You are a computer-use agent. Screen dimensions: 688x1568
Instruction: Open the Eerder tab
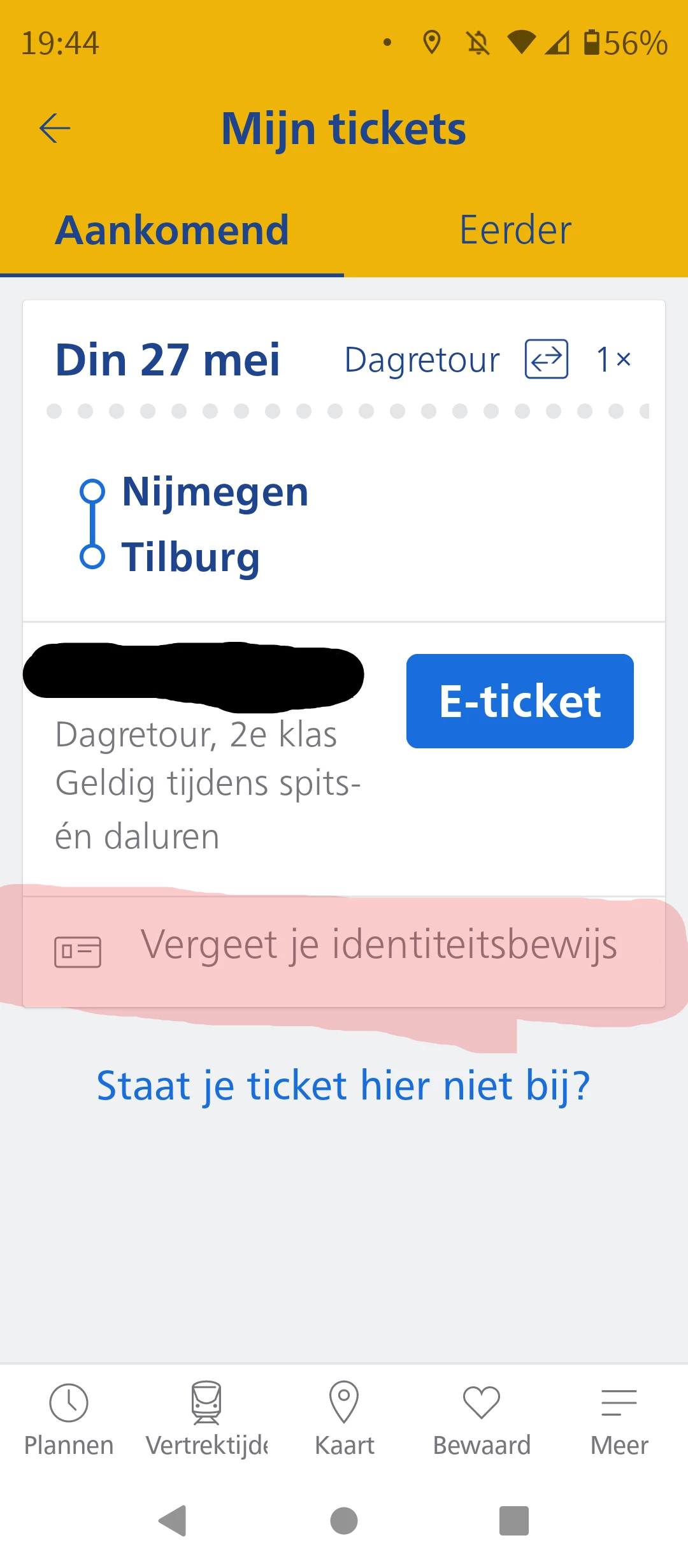pos(515,230)
